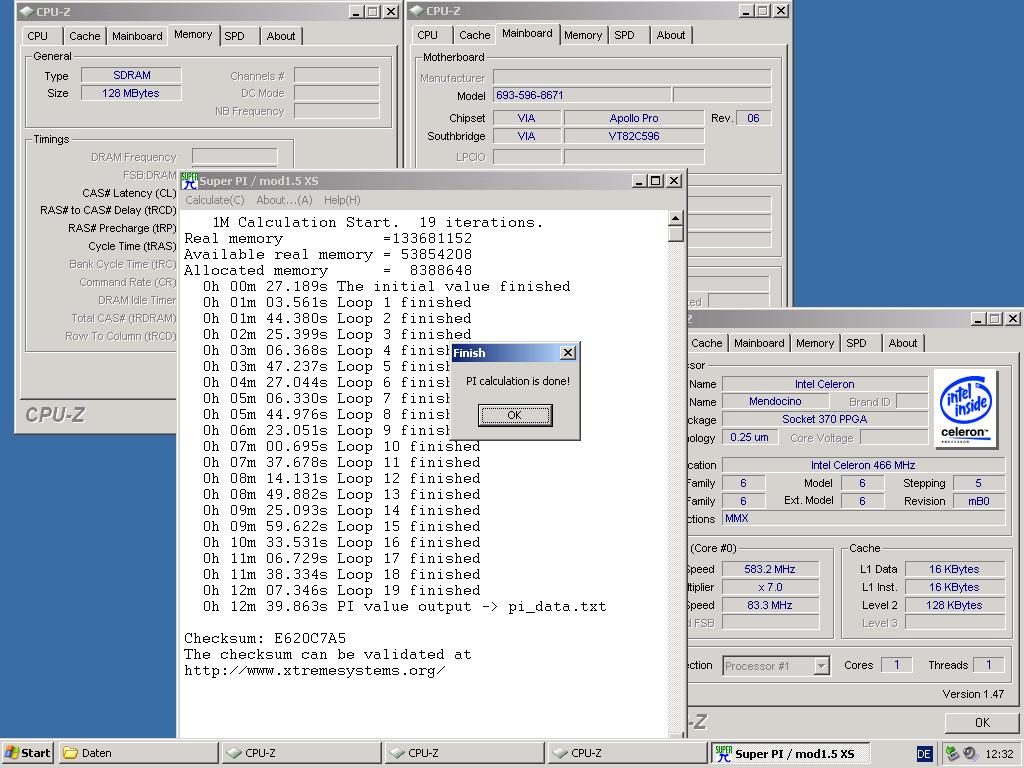Click the Southbridge field VT82C596

[633, 136]
